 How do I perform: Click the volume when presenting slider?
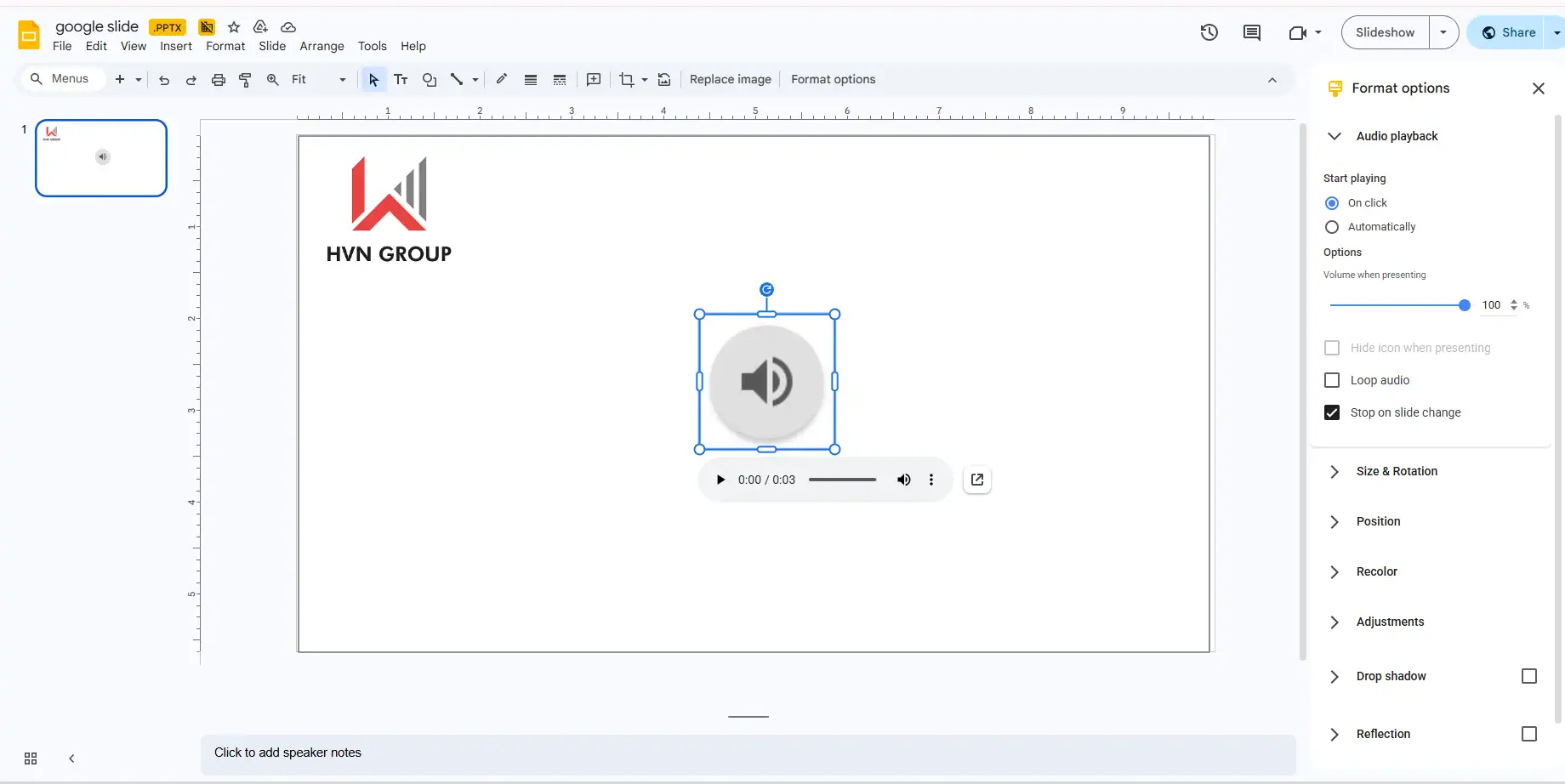1397,305
